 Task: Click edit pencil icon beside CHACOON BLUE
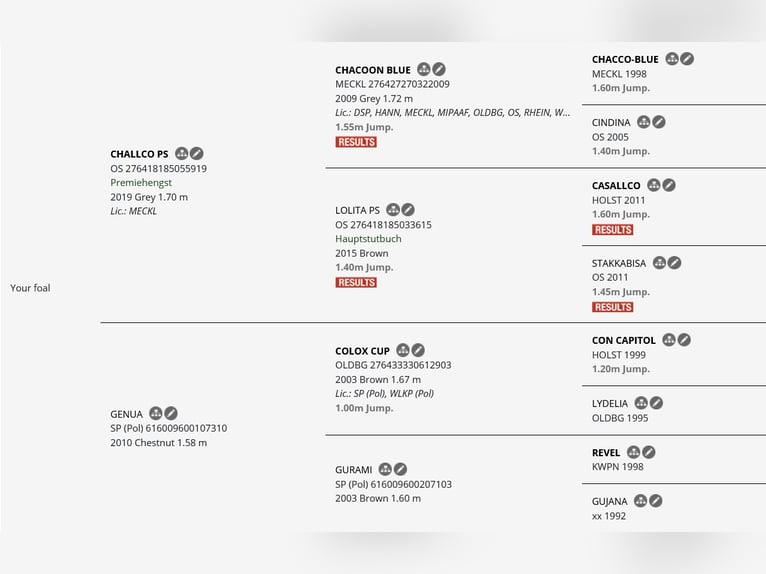pyautogui.click(x=439, y=69)
